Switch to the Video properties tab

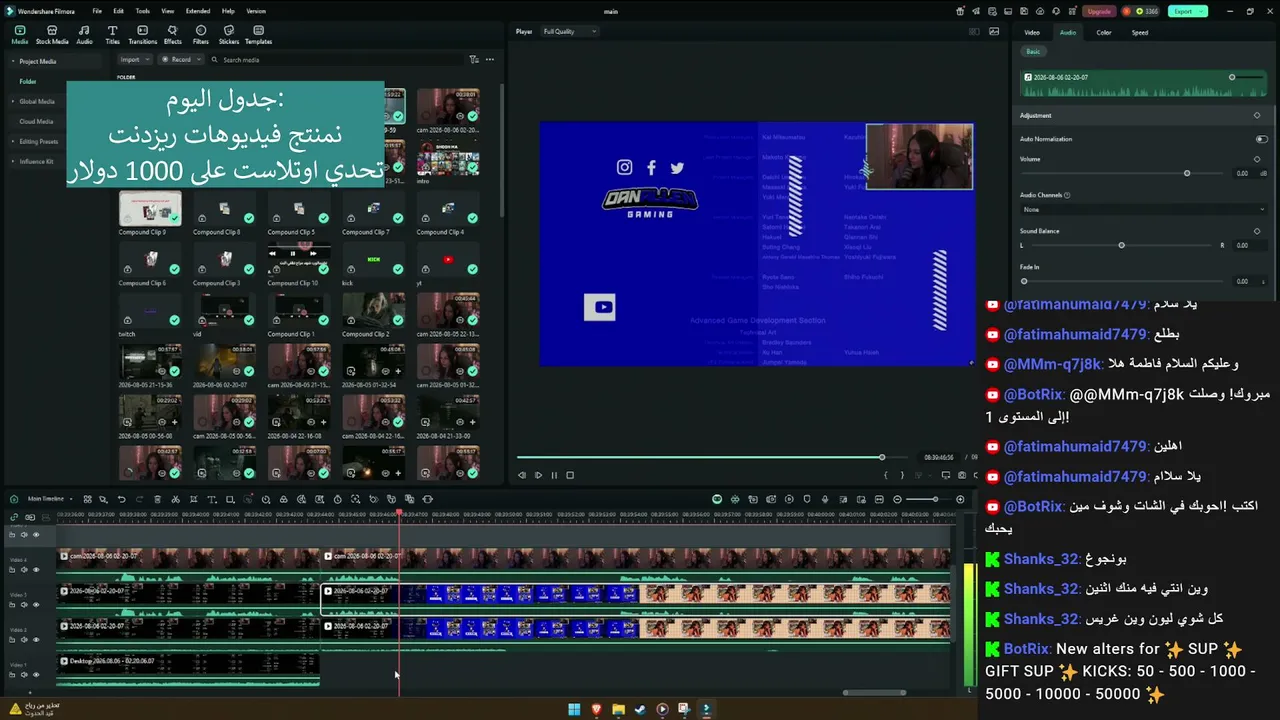coord(1032,32)
